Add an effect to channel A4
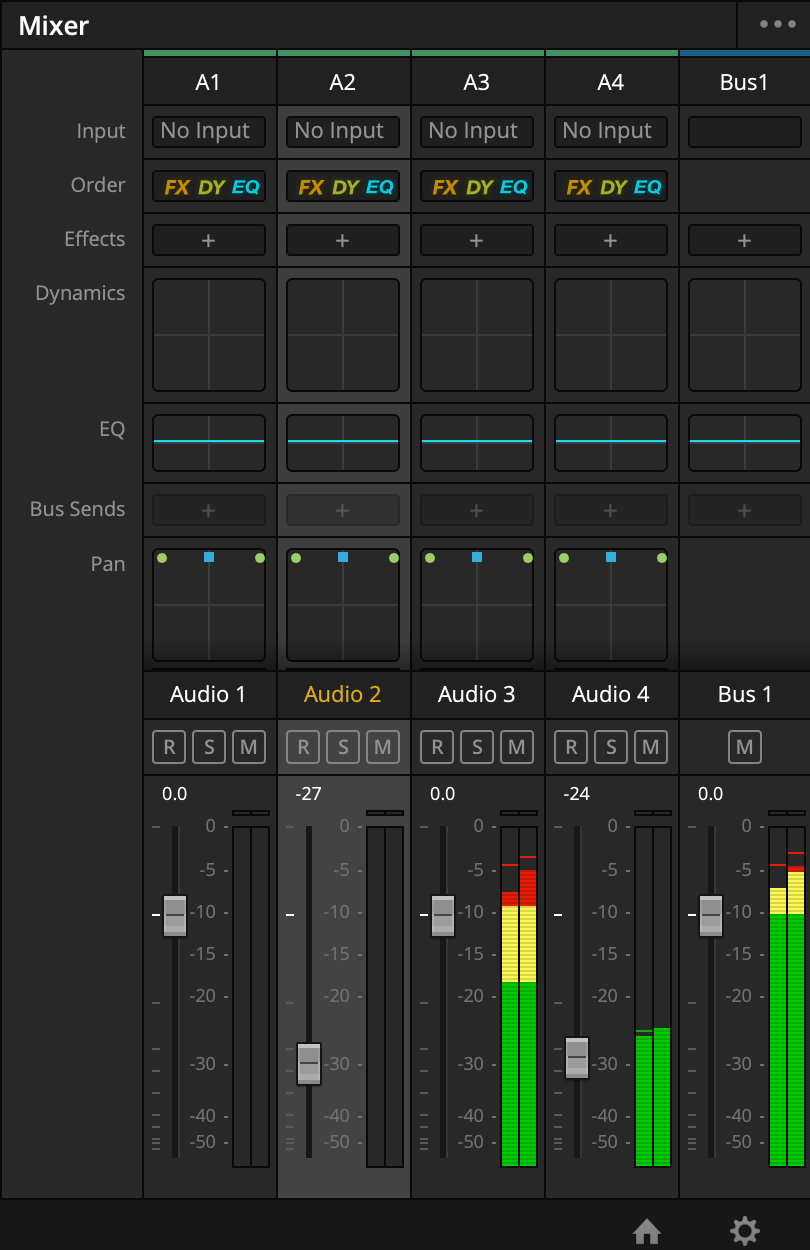Viewport: 810px width, 1250px height. tap(610, 240)
